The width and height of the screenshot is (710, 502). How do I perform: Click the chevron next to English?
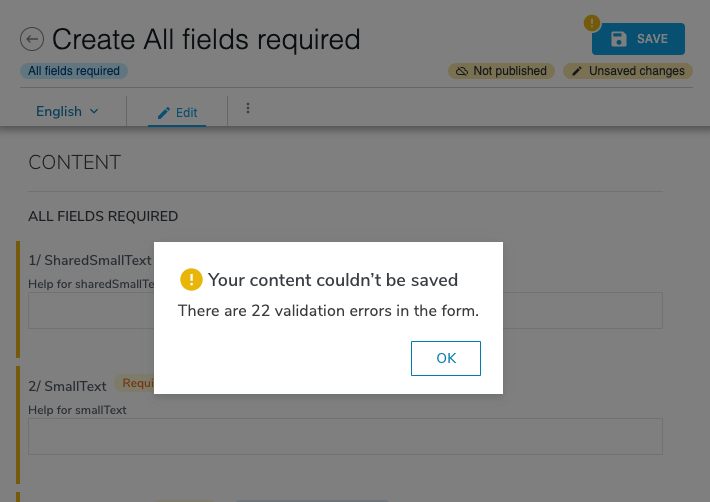[94, 111]
